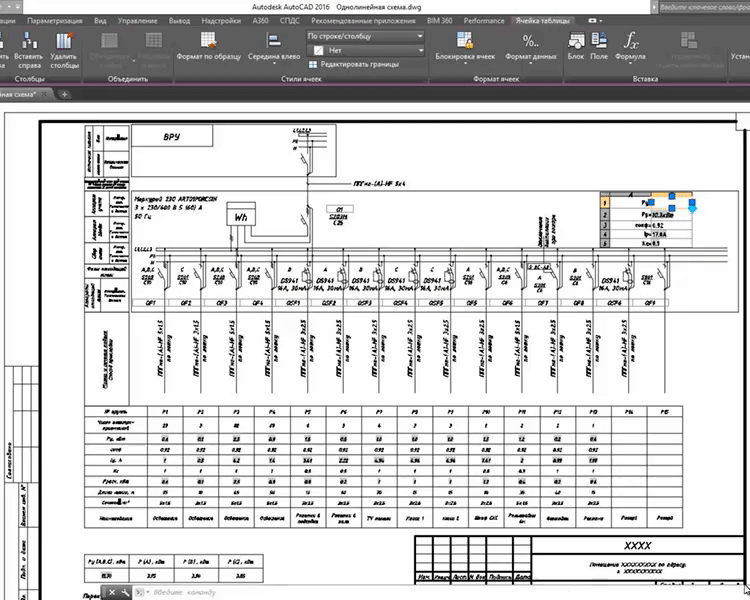Click the keyword search field at top
750x600 pixels.
[x=704, y=7]
